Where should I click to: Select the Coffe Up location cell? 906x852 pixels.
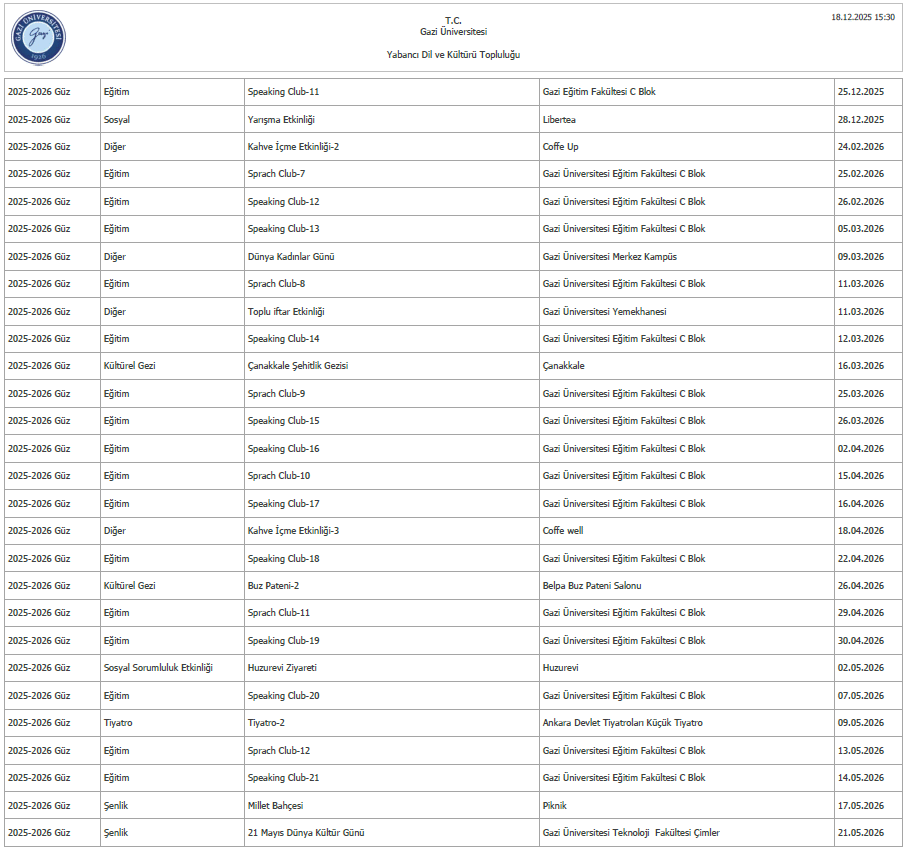560,147
